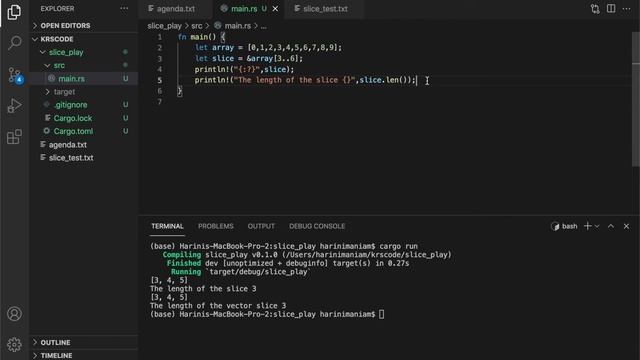Expand the target folder

point(84,92)
